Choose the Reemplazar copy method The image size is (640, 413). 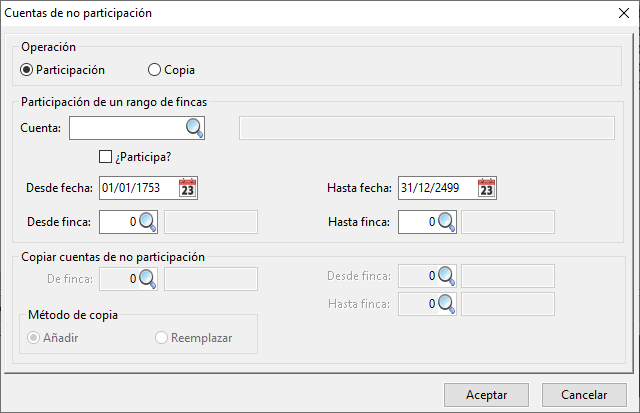coord(162,338)
